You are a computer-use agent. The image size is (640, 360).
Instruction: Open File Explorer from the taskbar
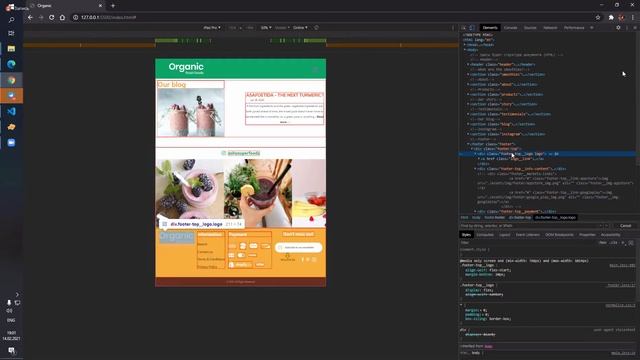point(11,49)
